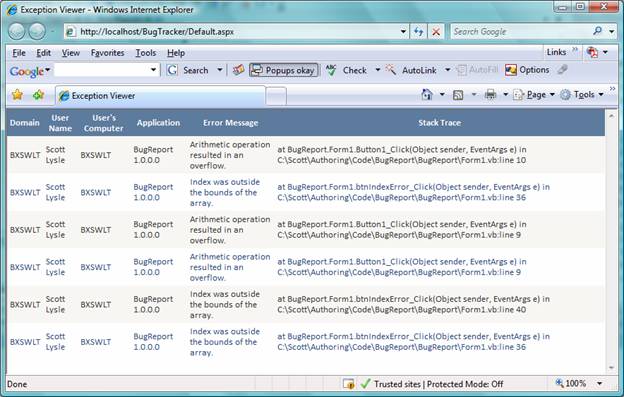Click the Done status bar text
This screenshot has width=624, height=397.
pos(17,384)
